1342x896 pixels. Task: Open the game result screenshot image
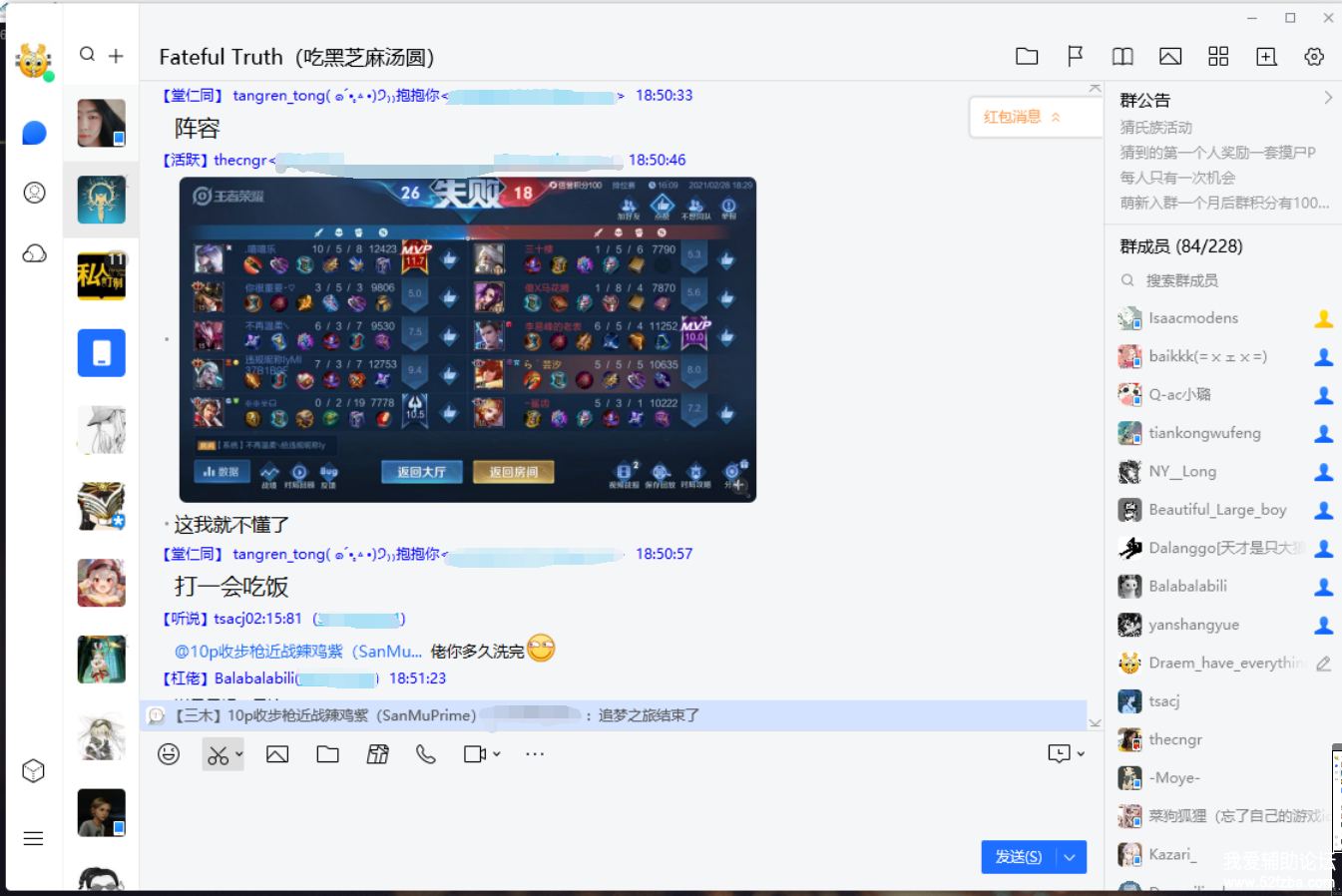pos(467,339)
